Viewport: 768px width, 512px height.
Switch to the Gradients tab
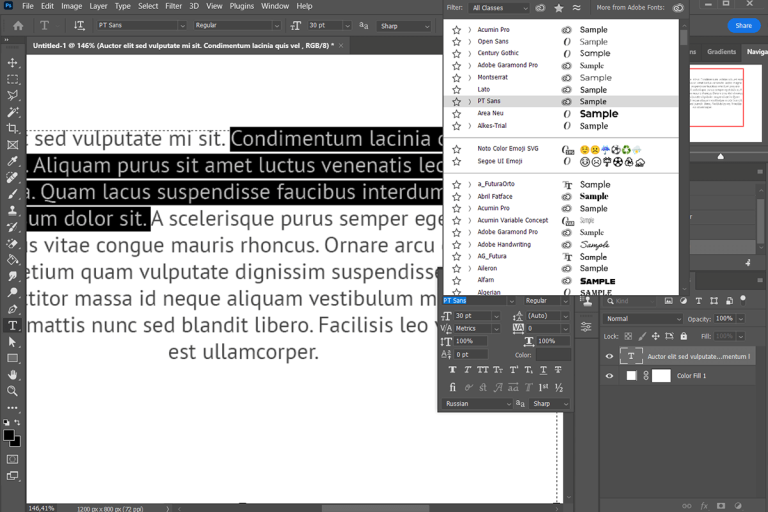coord(721,52)
